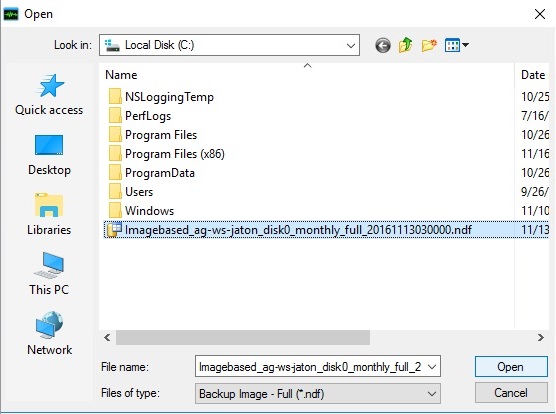This screenshot has width=556, height=414.
Task: Browse Network from the places sidebar
Action: tap(49, 334)
